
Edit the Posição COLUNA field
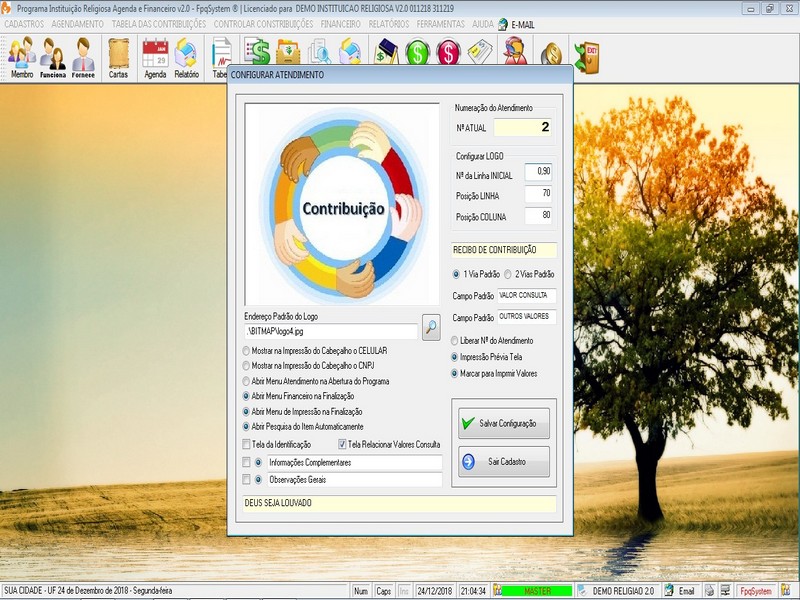click(x=538, y=215)
